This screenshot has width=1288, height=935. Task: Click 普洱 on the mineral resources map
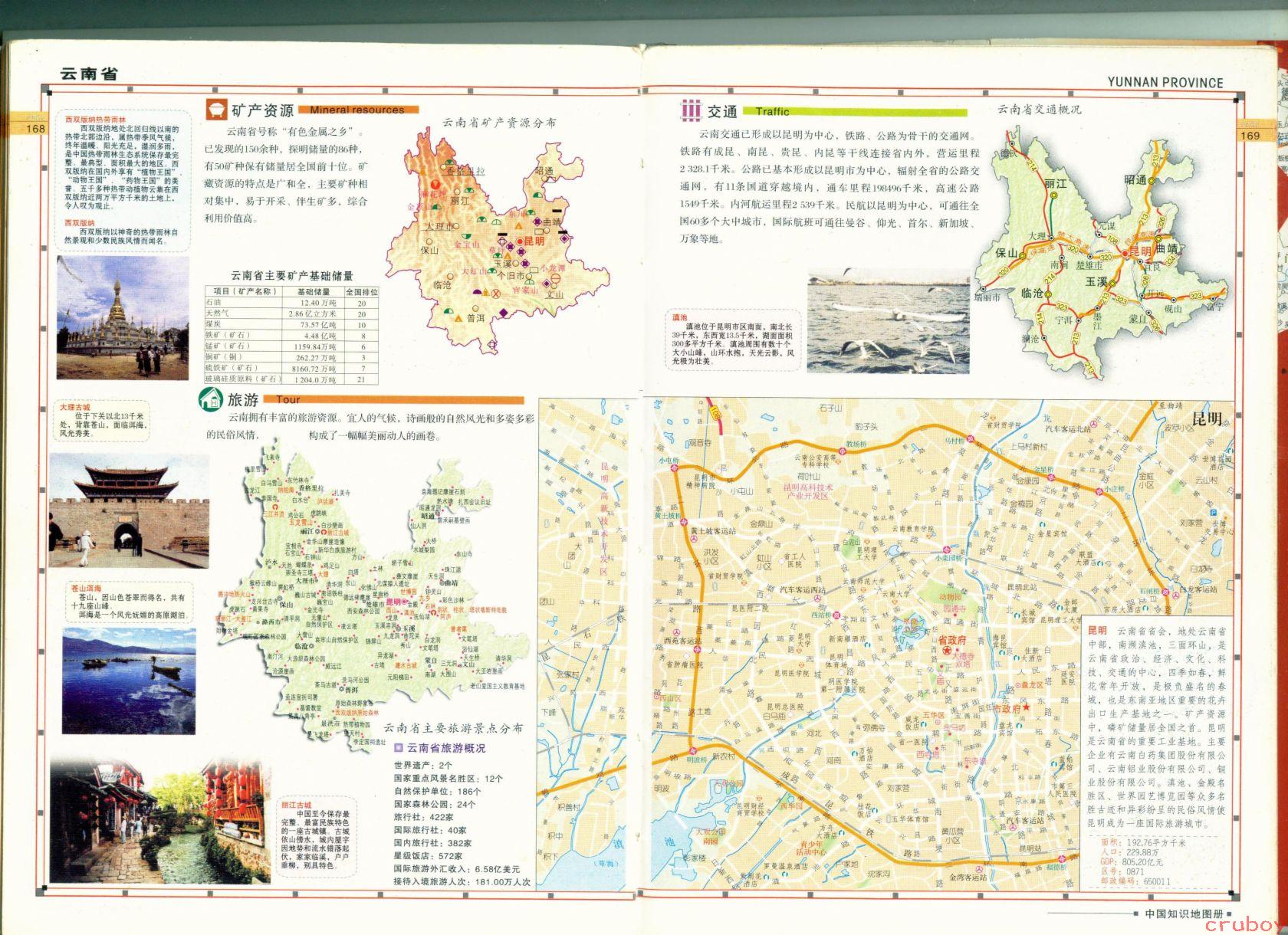click(475, 318)
